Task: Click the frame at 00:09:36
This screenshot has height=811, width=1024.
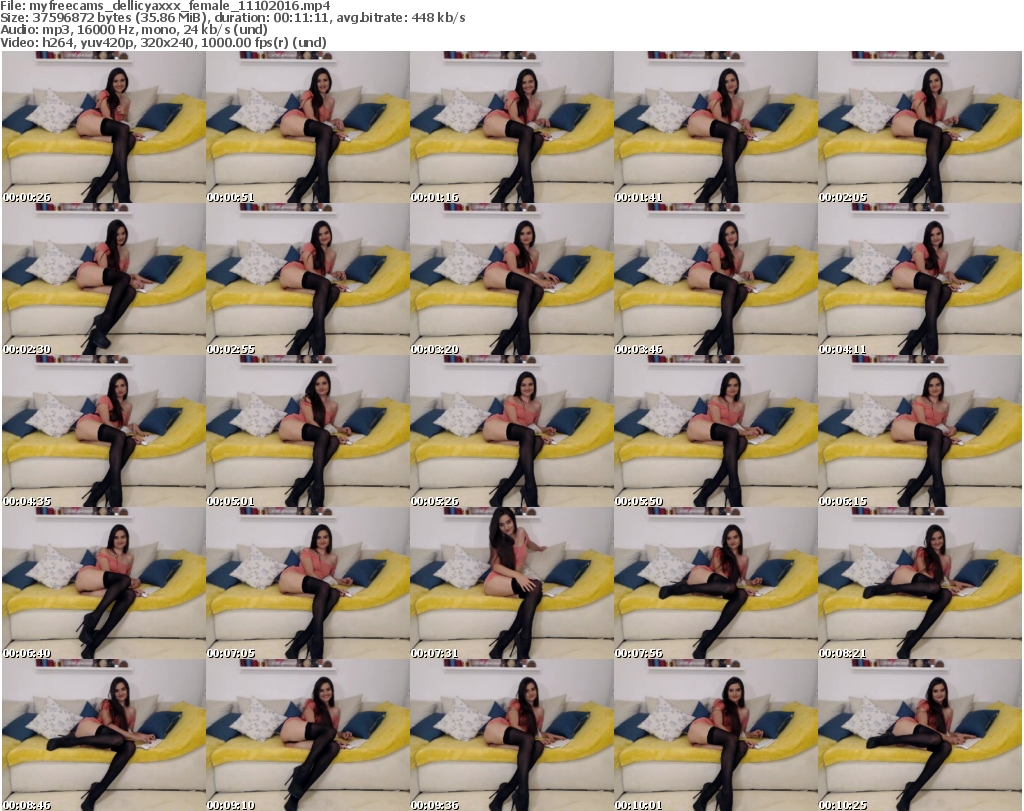Action: (x=511, y=735)
